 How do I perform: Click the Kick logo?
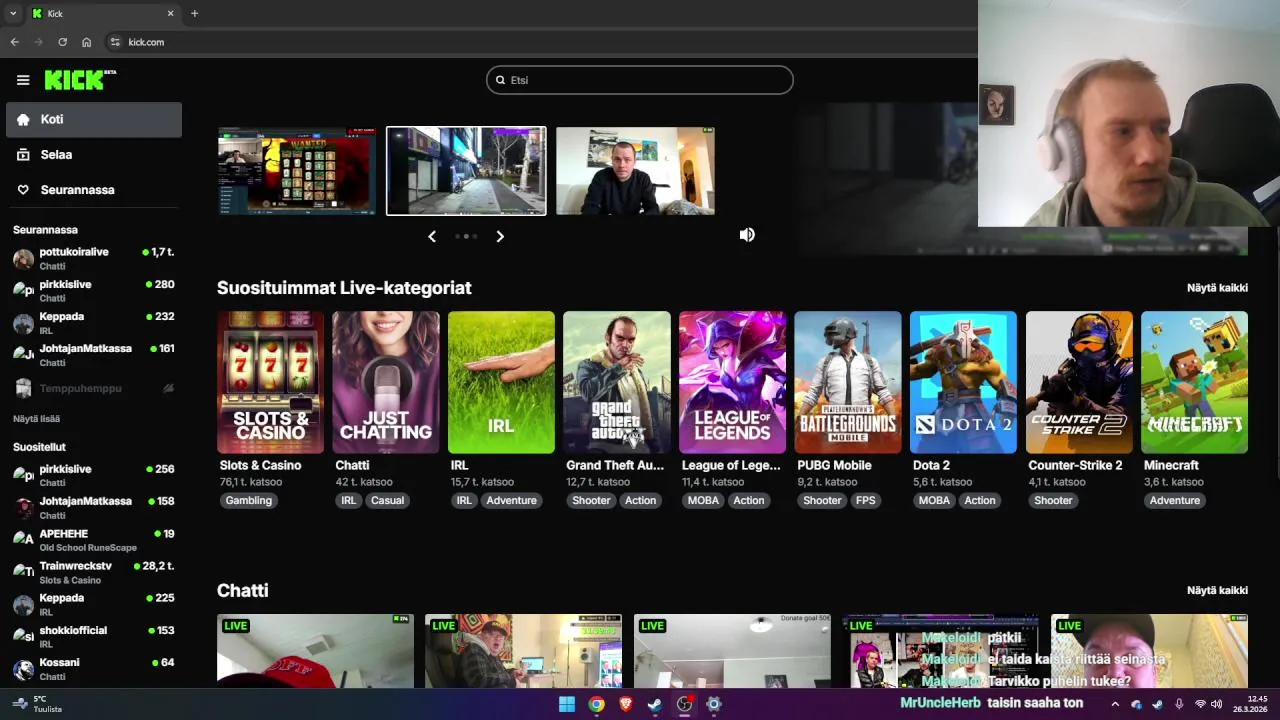coord(80,80)
